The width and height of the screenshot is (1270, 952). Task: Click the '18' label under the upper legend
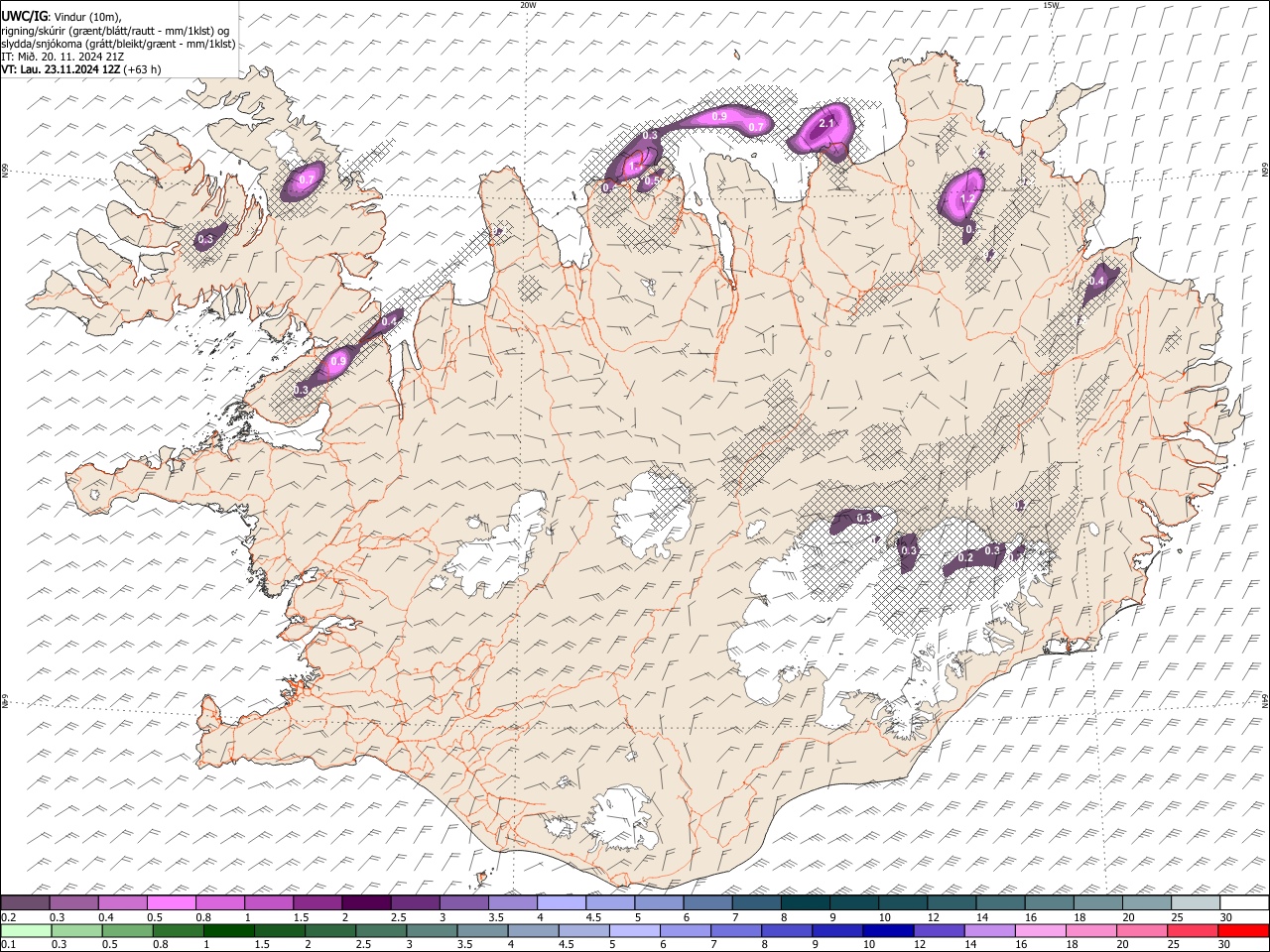click(x=1080, y=917)
